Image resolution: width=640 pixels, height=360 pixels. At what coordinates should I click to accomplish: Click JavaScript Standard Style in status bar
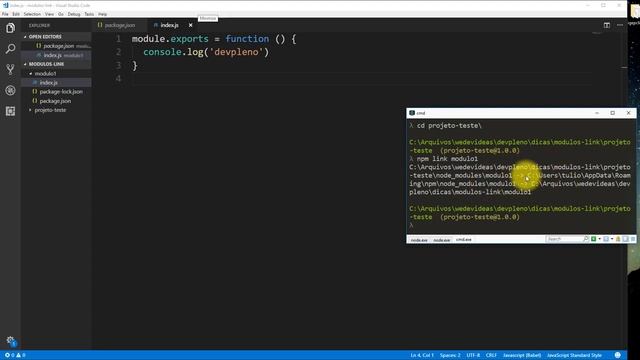pyautogui.click(x=574, y=355)
